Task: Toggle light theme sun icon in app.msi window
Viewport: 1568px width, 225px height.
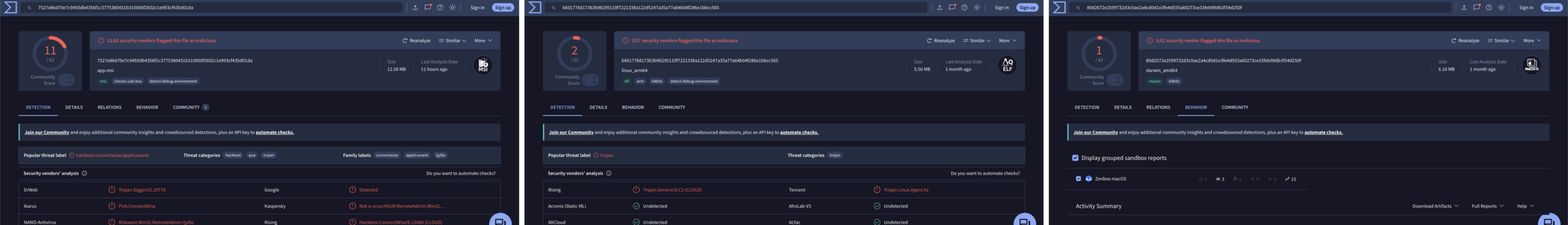Action: point(453,7)
